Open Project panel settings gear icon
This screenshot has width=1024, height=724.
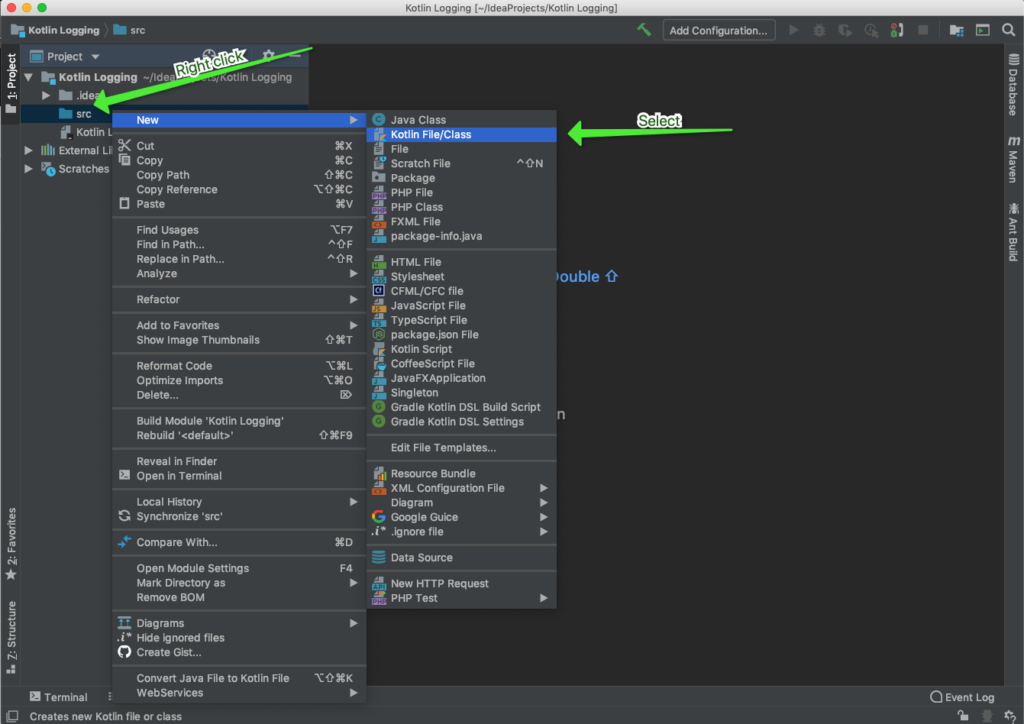click(x=268, y=56)
